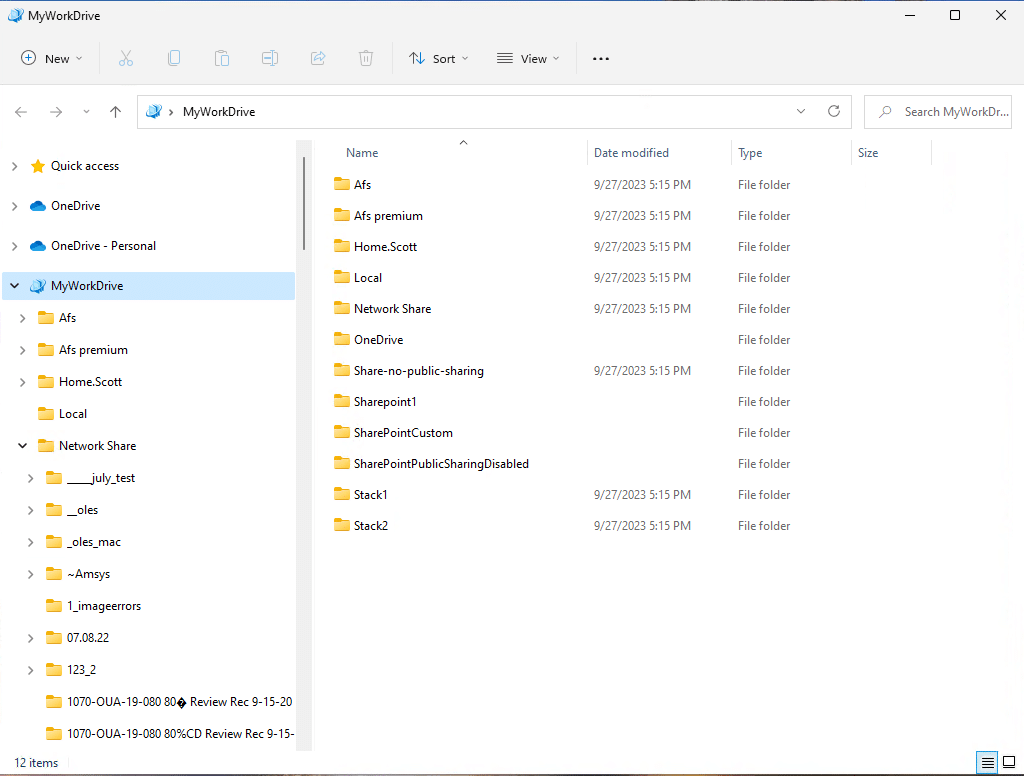This screenshot has width=1024, height=776.
Task: Sort by Date modified column header
Action: [x=631, y=153]
